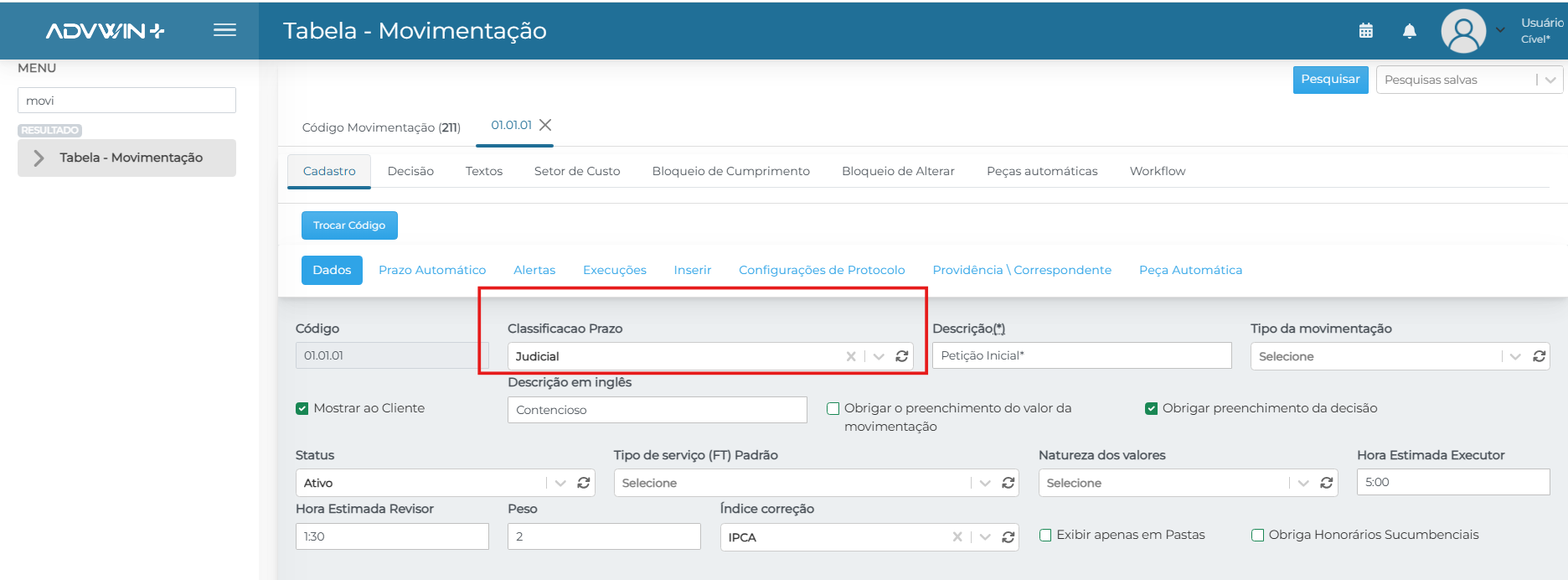Click the user avatar icon
Screen dimensions: 1568x580
pos(1463,31)
